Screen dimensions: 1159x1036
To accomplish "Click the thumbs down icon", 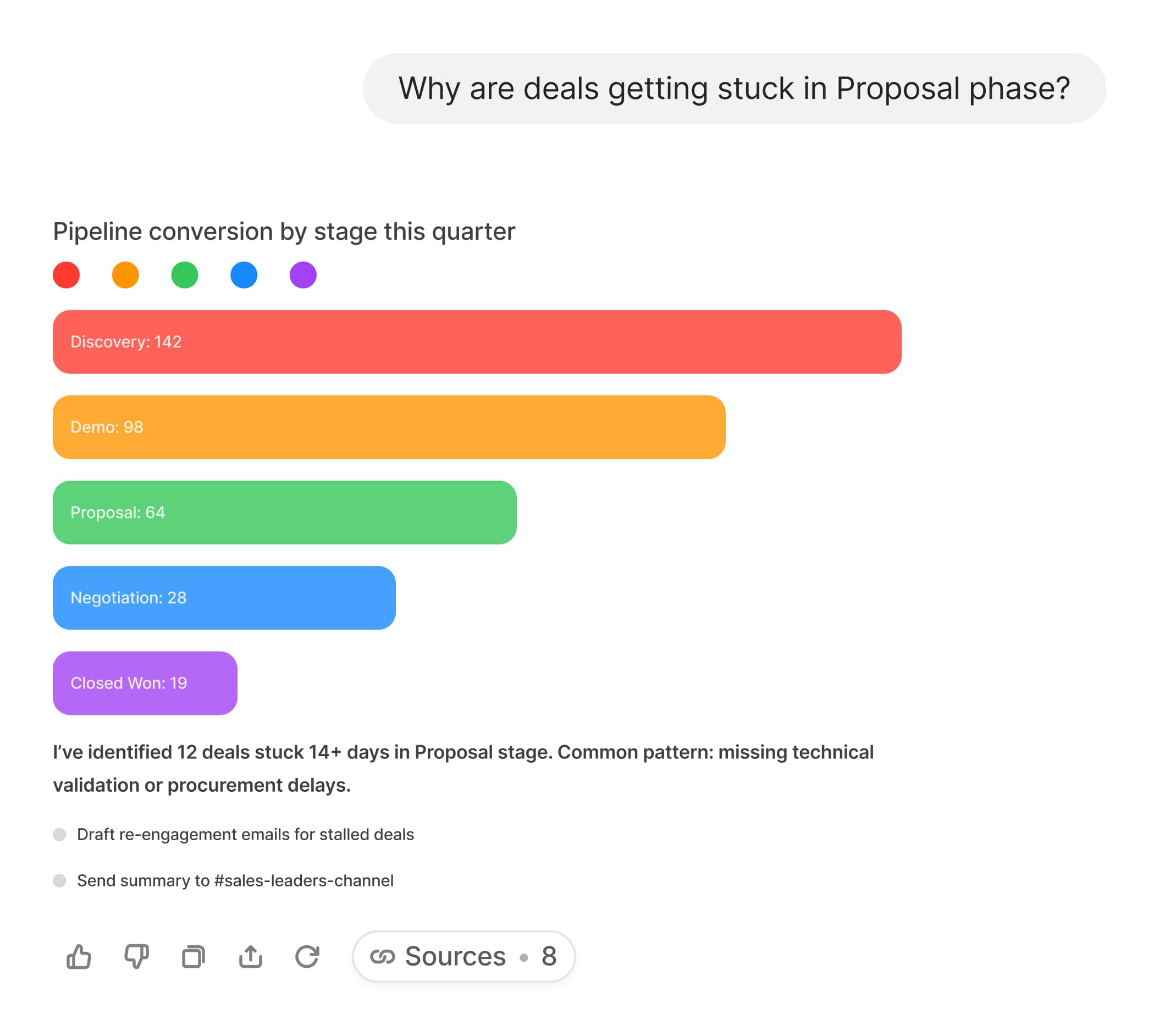I will 136,957.
